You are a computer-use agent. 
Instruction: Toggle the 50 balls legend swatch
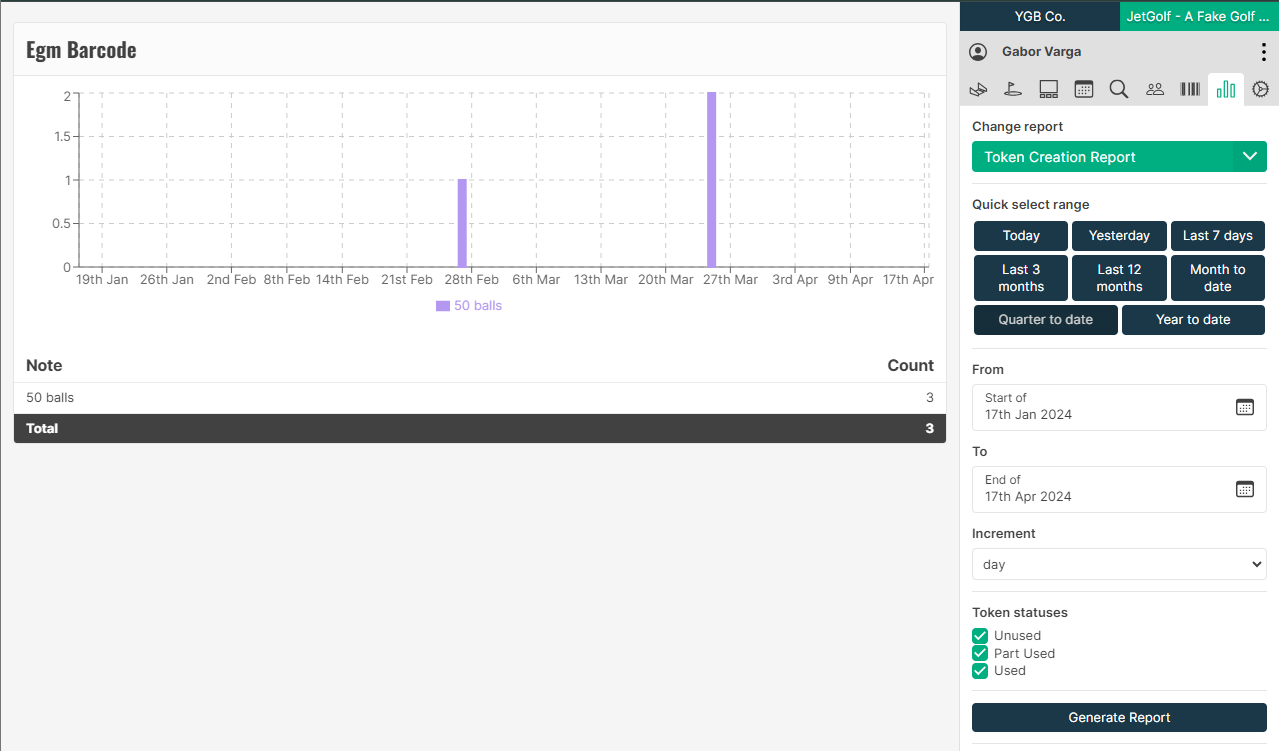(443, 306)
